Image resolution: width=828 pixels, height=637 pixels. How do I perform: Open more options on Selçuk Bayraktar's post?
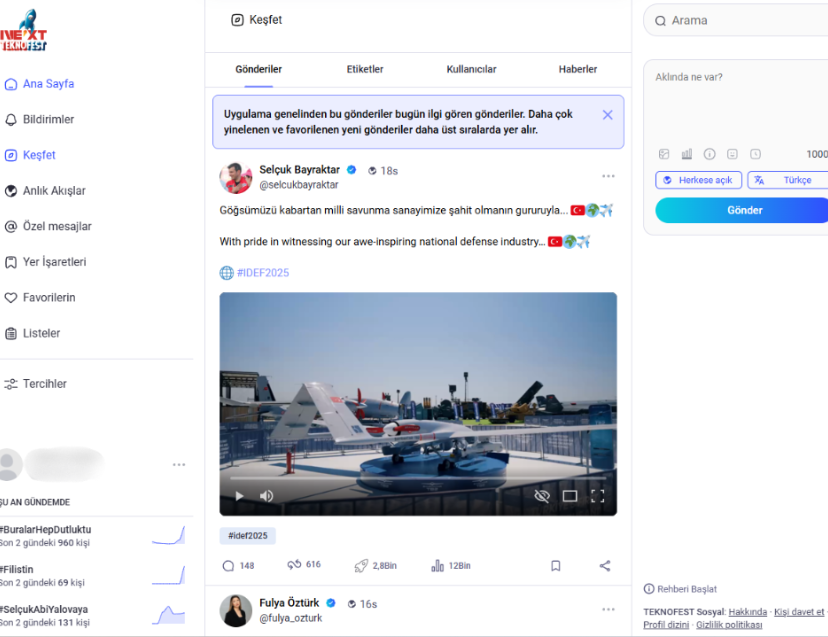608,177
